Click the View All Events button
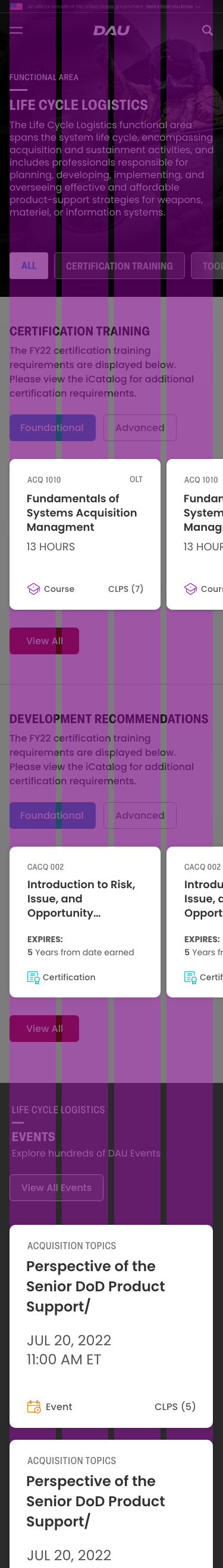 coord(56,1187)
